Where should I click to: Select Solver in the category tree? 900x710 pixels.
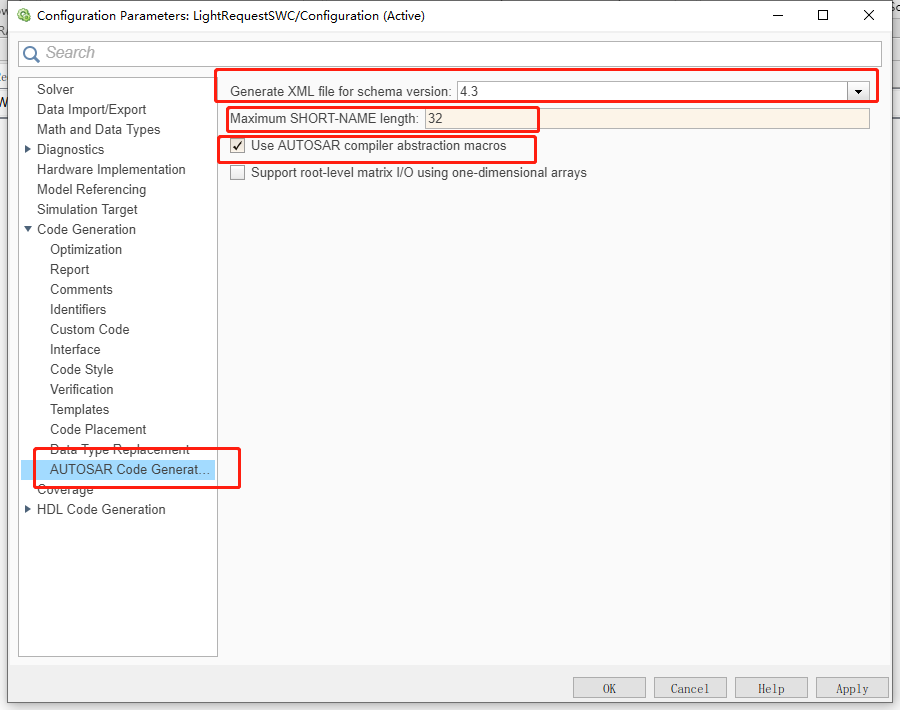55,90
